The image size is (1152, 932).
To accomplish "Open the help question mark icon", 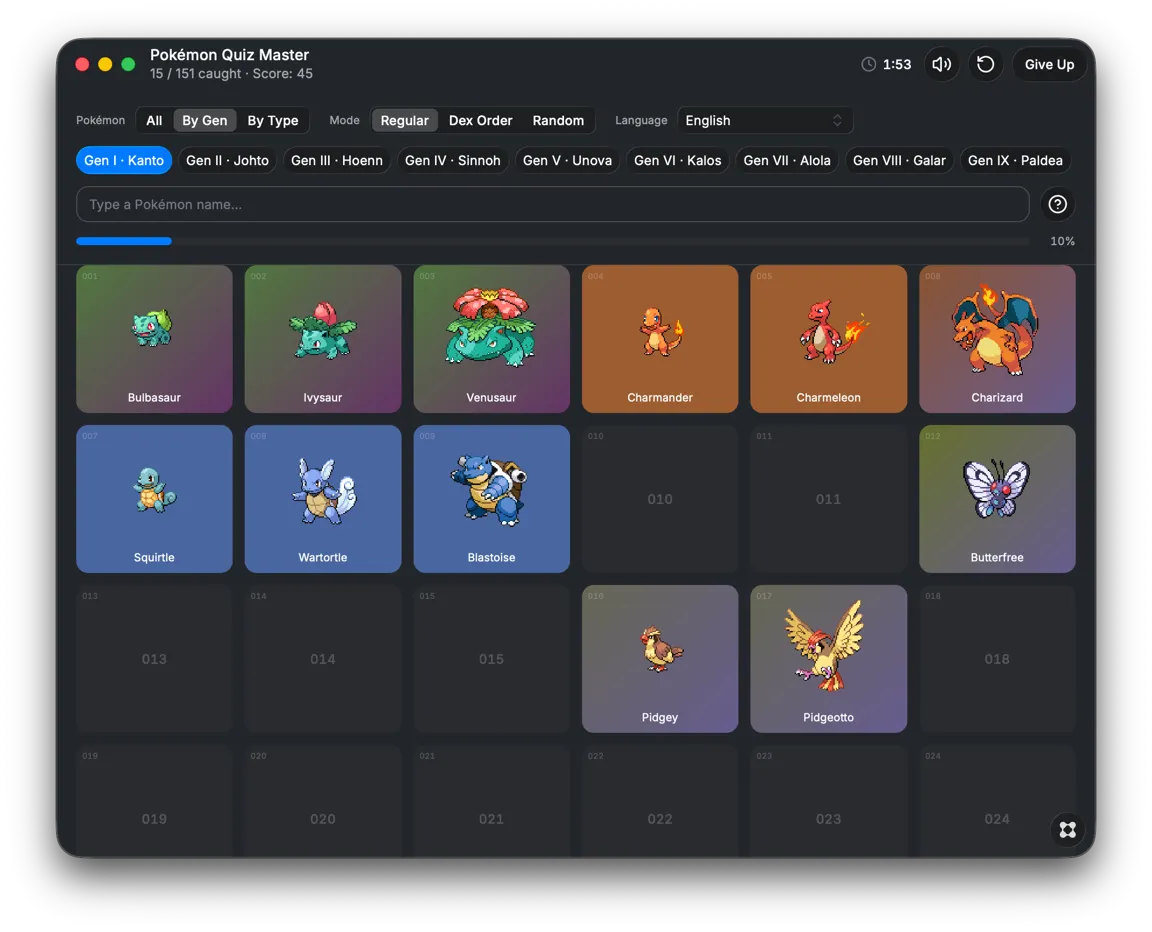I will click(1057, 204).
